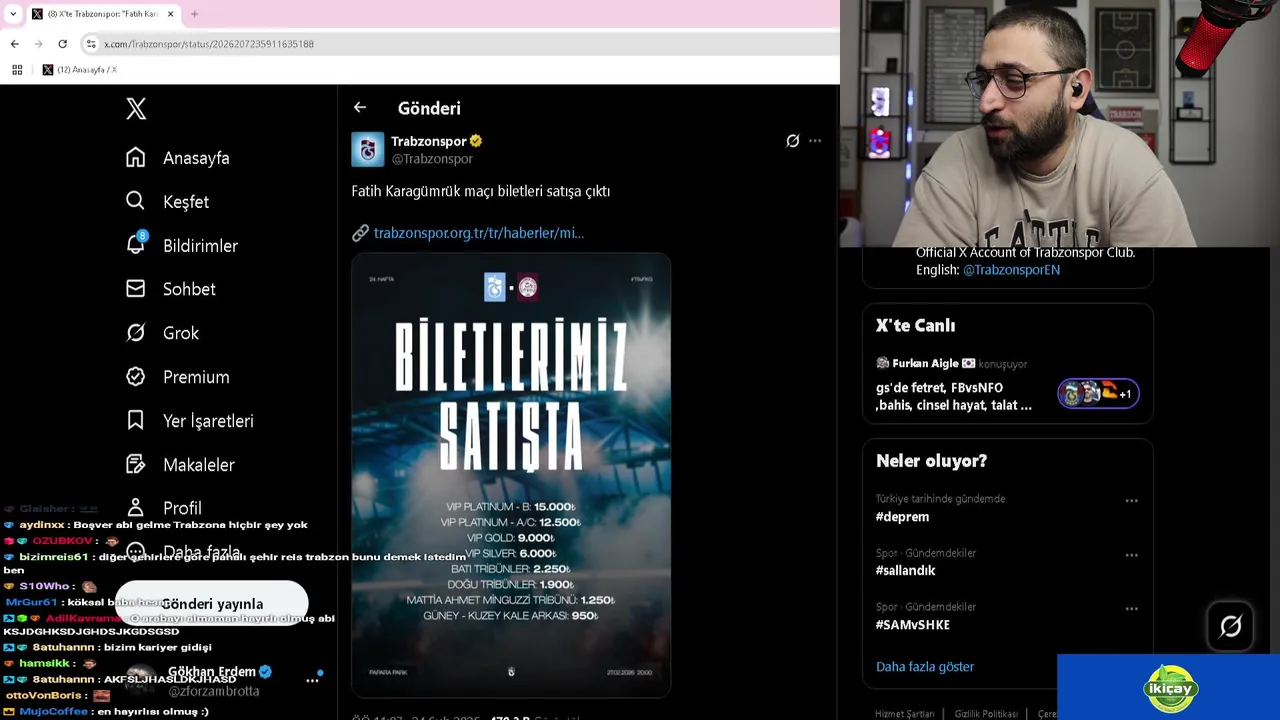Click the X logo in sidebar

click(136, 109)
